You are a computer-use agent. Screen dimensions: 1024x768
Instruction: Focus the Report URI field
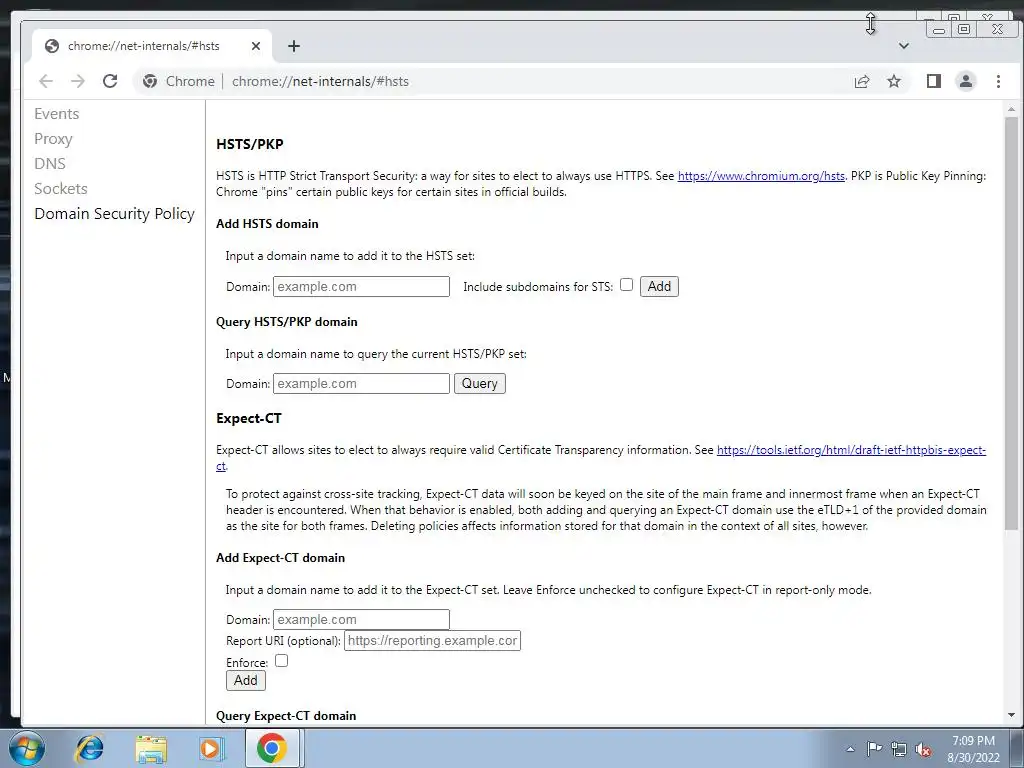(x=432, y=641)
